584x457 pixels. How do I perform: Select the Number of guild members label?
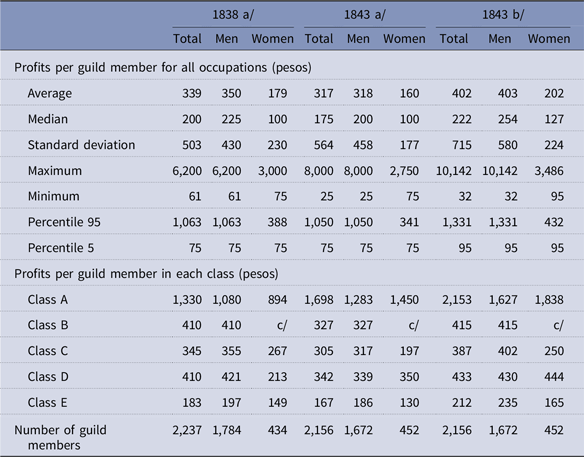(x=60, y=438)
